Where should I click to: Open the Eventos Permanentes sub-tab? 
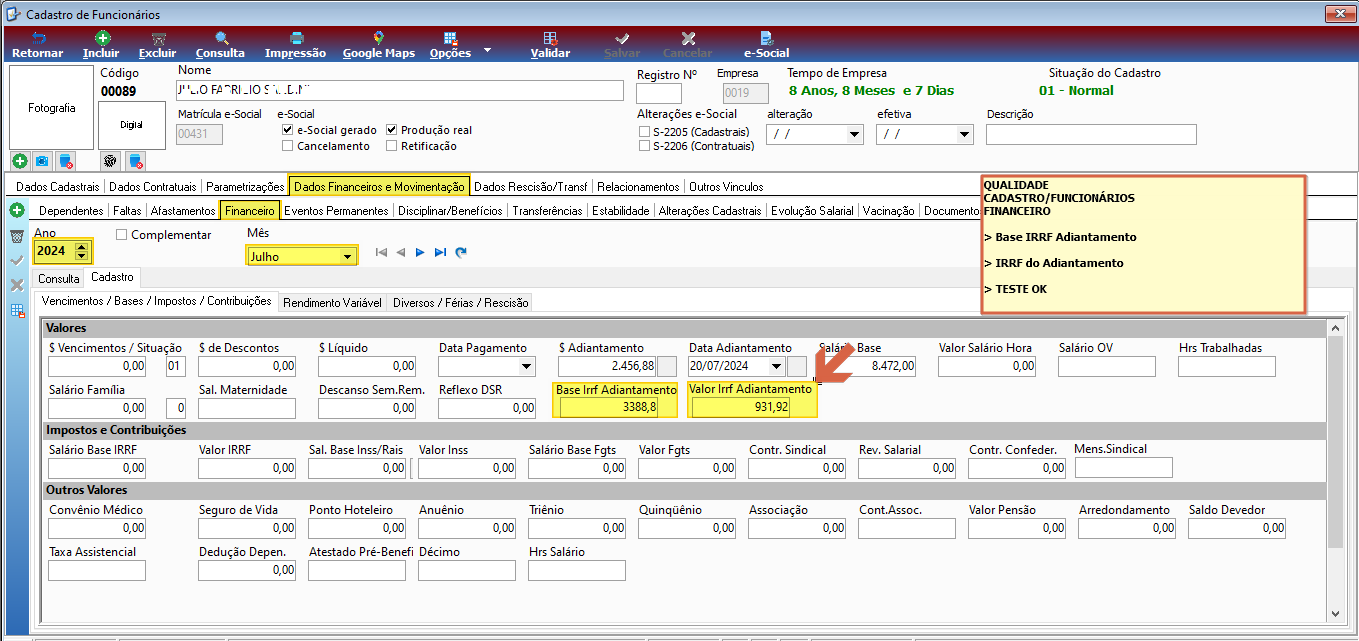336,211
